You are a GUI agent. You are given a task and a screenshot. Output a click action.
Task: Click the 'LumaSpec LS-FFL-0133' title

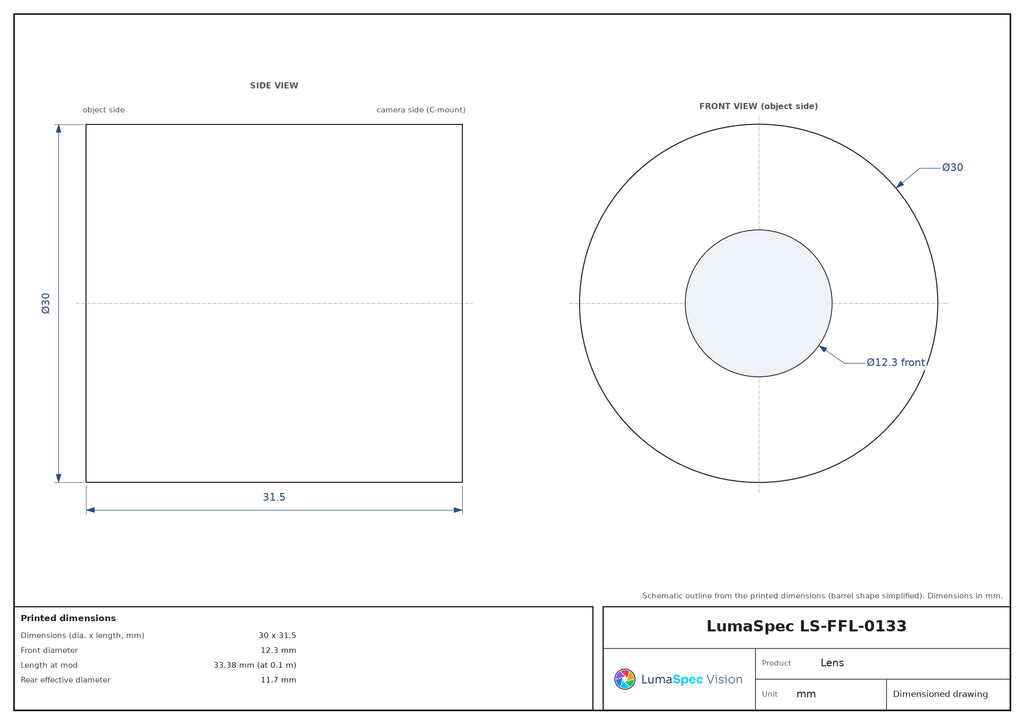coord(807,627)
